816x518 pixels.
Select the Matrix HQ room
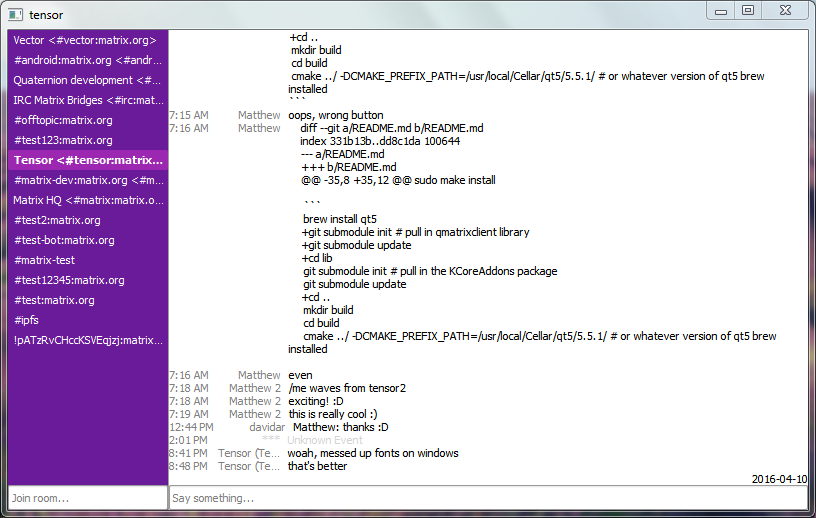[x=87, y=200]
